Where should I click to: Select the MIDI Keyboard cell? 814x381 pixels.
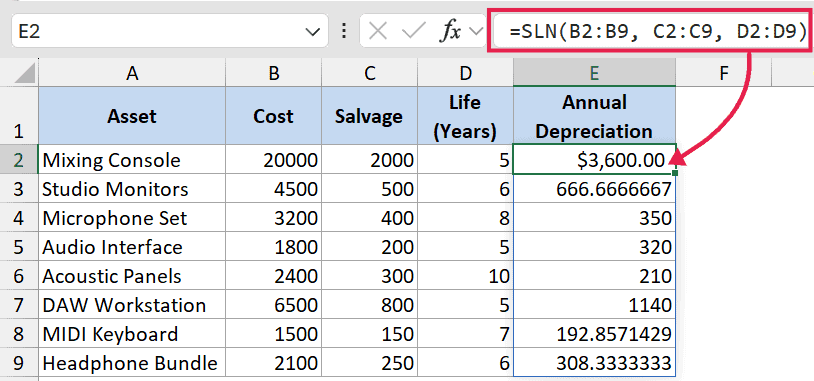click(132, 333)
